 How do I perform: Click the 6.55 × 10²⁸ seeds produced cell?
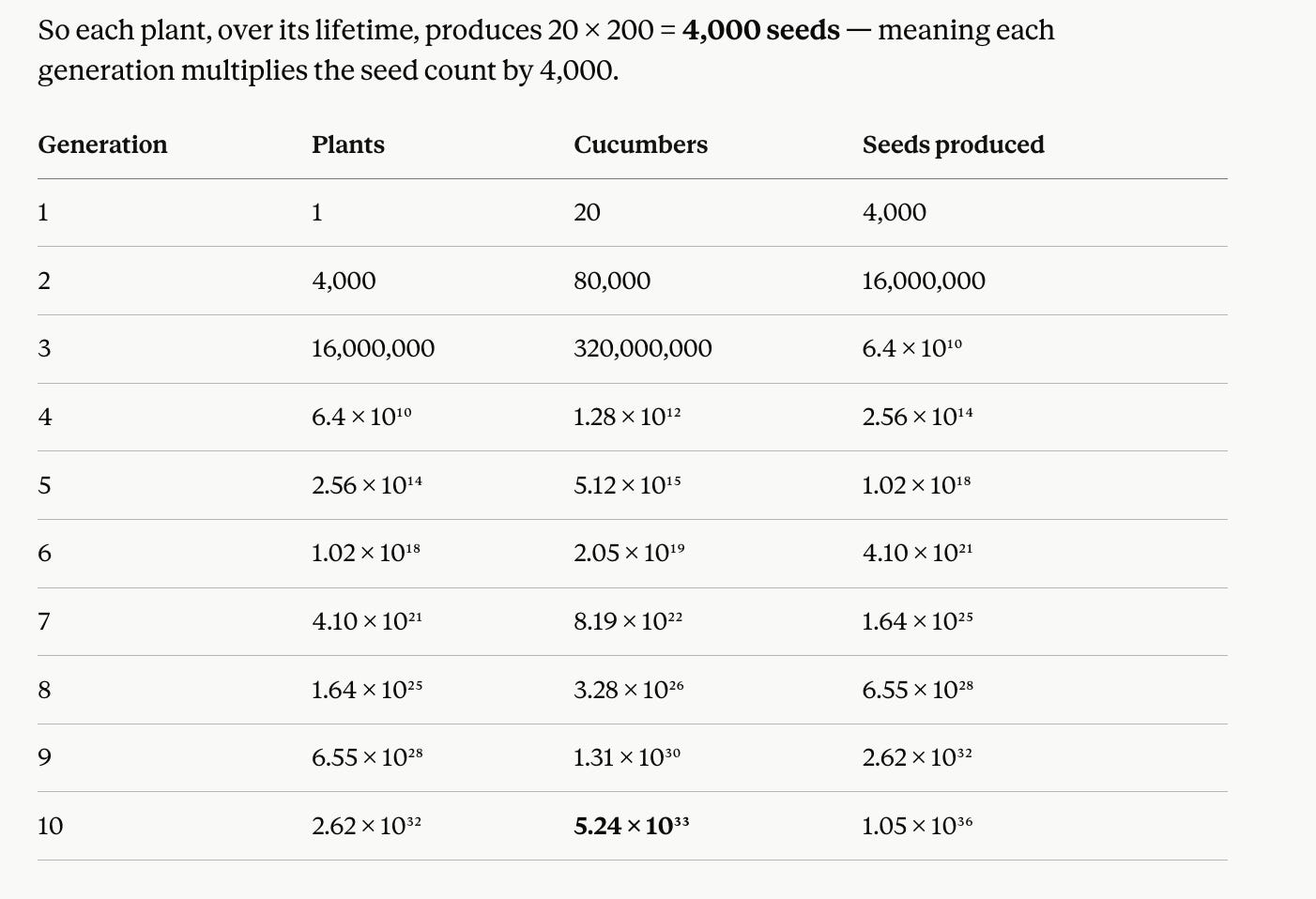917,690
